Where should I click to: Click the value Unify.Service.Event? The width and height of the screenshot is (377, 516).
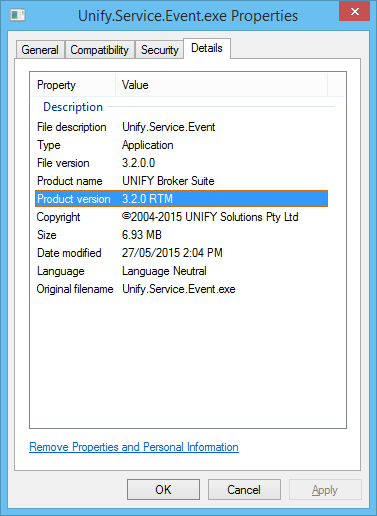[x=169, y=127]
